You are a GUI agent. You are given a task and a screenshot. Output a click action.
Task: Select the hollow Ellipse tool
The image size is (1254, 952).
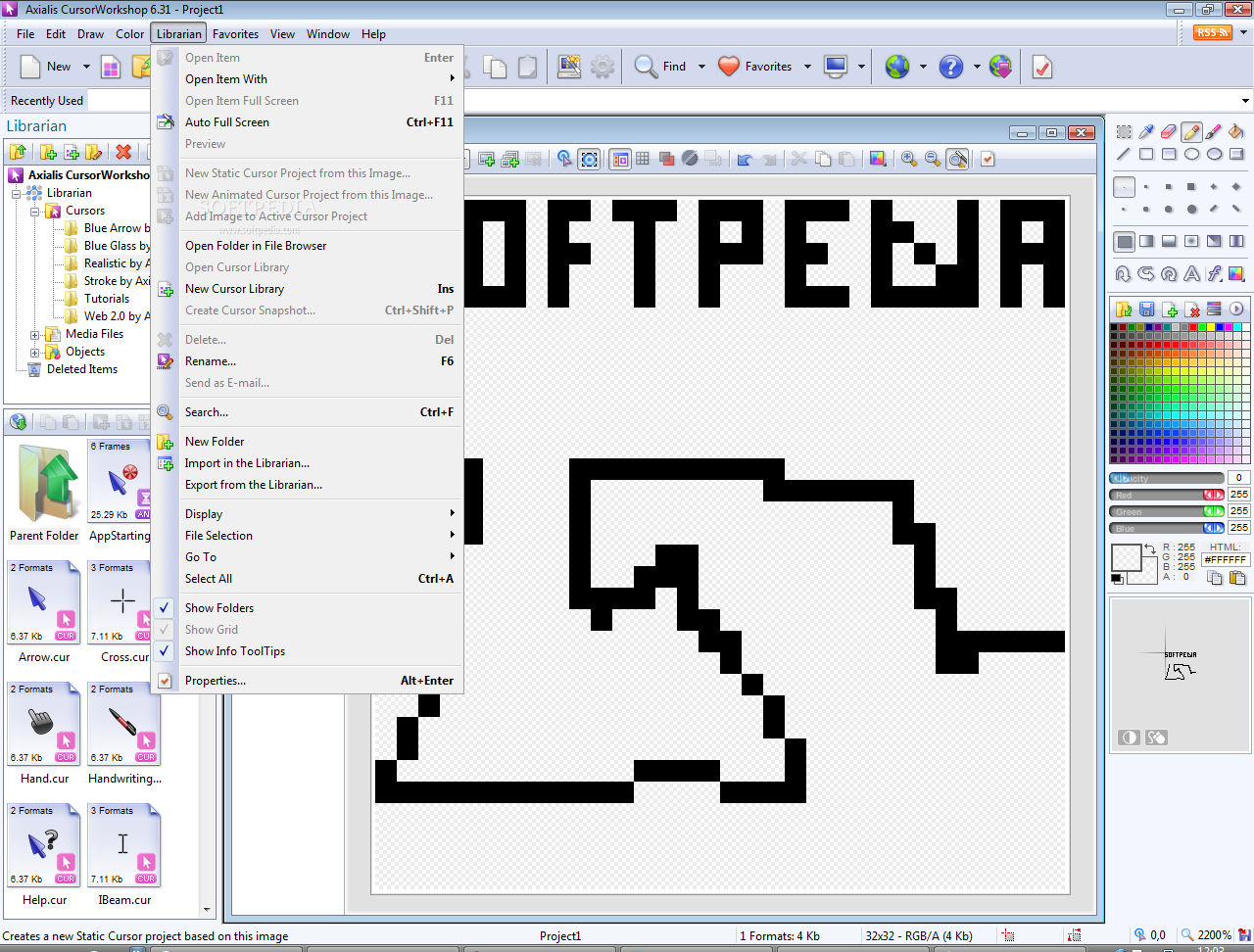(1191, 154)
